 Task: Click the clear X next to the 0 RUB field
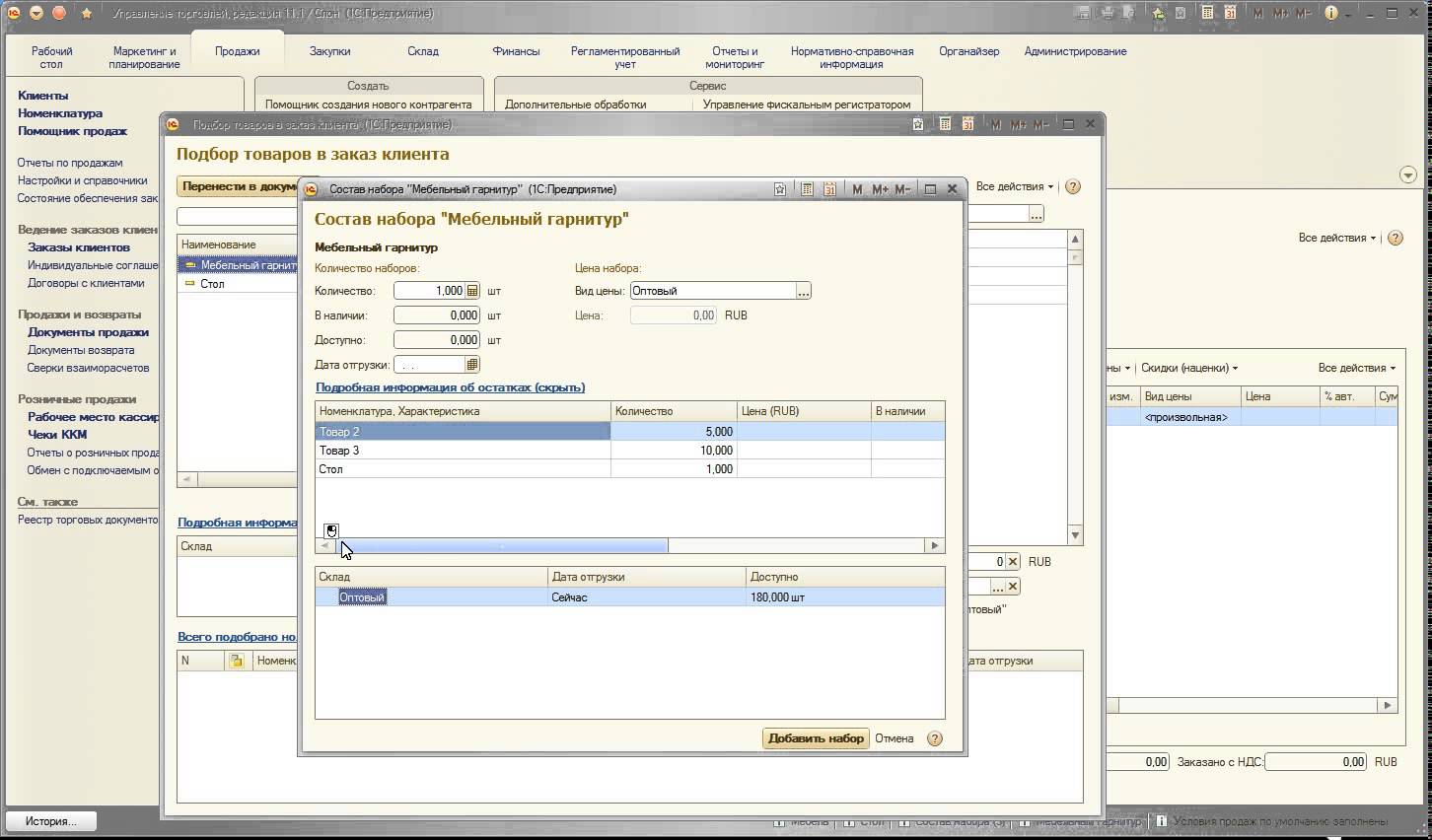pyautogui.click(x=1013, y=562)
